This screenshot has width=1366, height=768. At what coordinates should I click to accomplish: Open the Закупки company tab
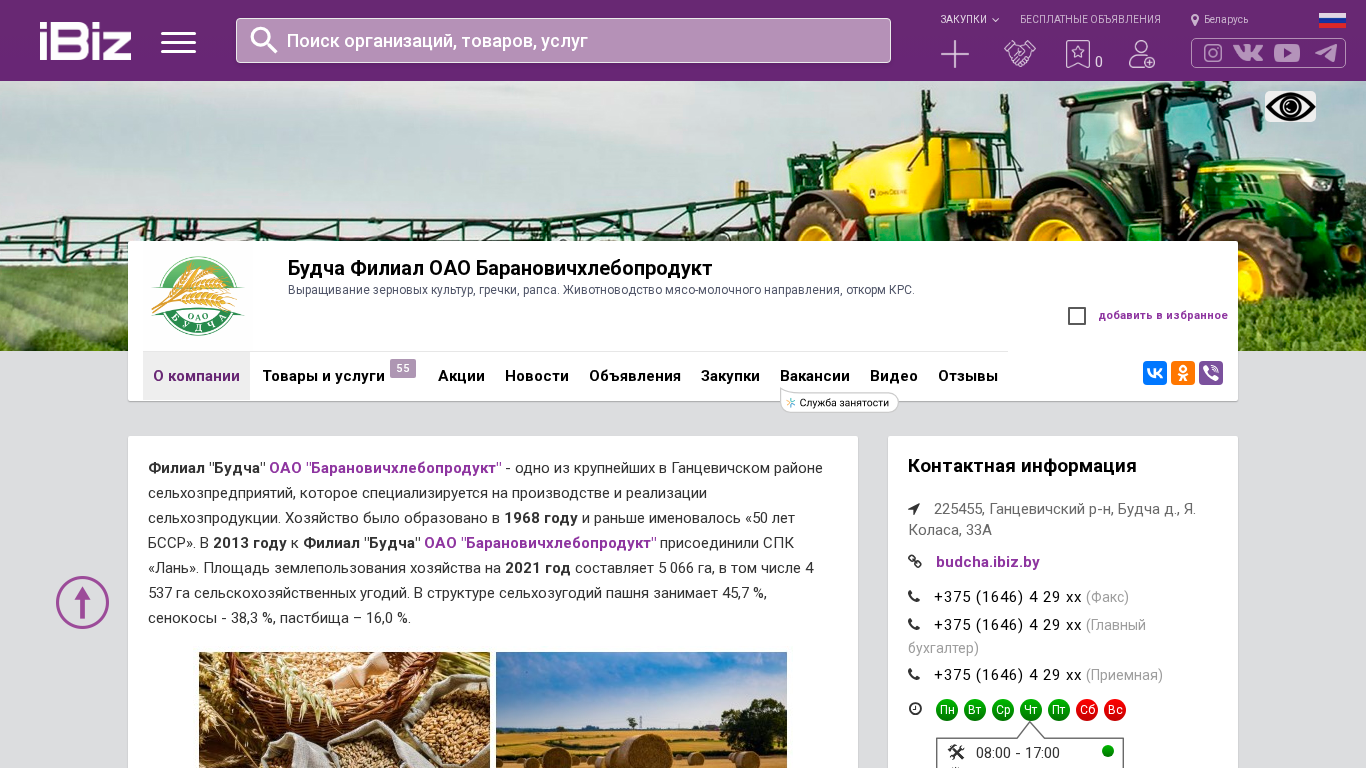point(730,376)
